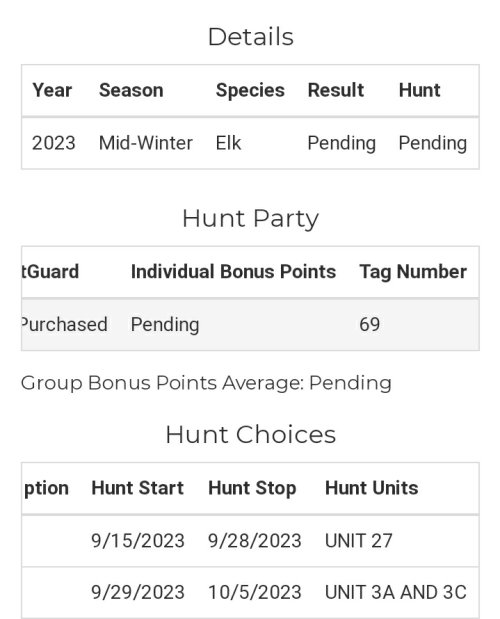
Task: Click the Hunt Units column header
Action: pyautogui.click(x=371, y=488)
